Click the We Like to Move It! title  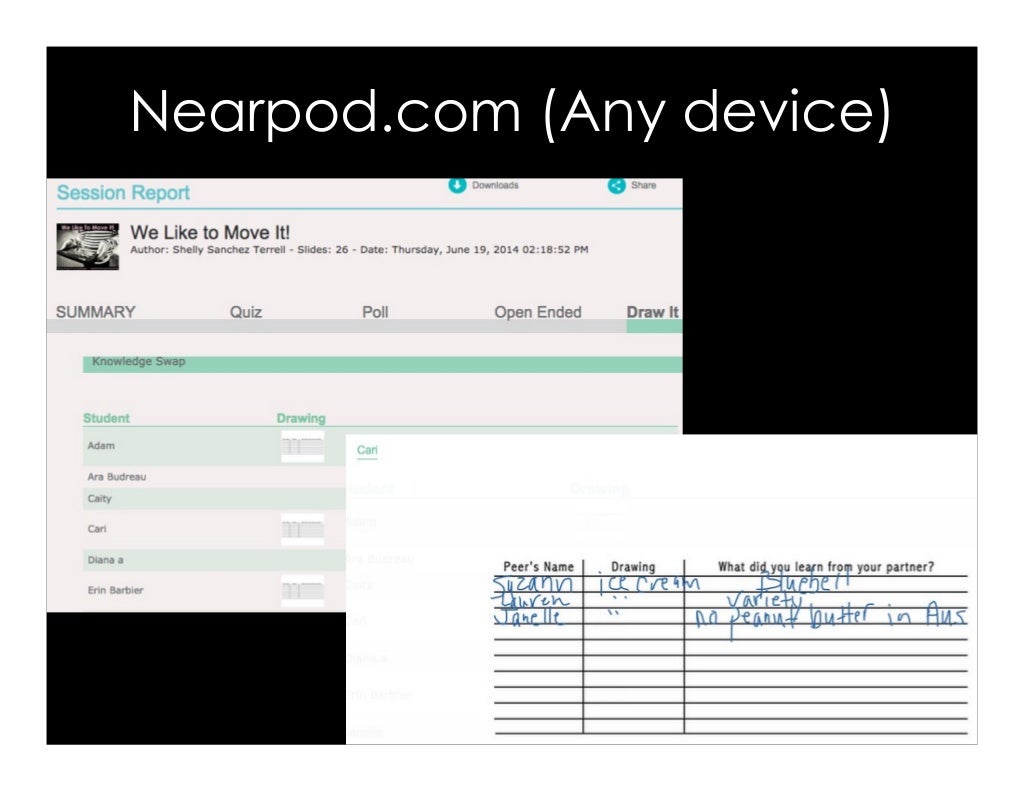(x=210, y=232)
